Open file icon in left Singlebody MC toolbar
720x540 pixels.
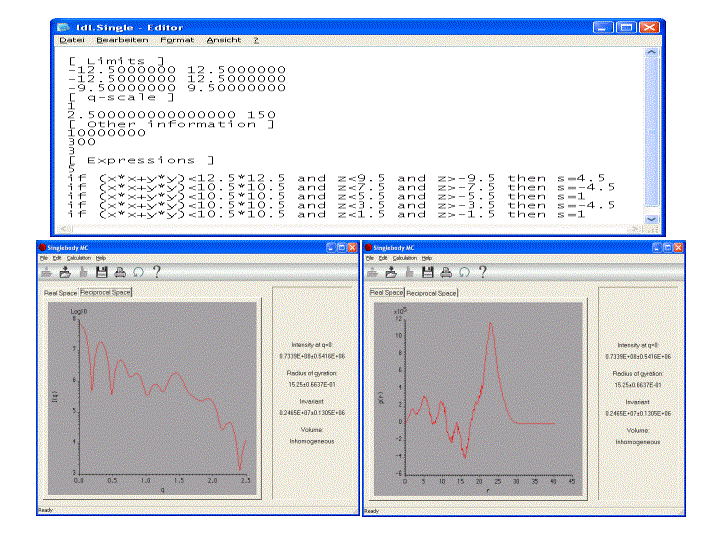click(x=65, y=272)
